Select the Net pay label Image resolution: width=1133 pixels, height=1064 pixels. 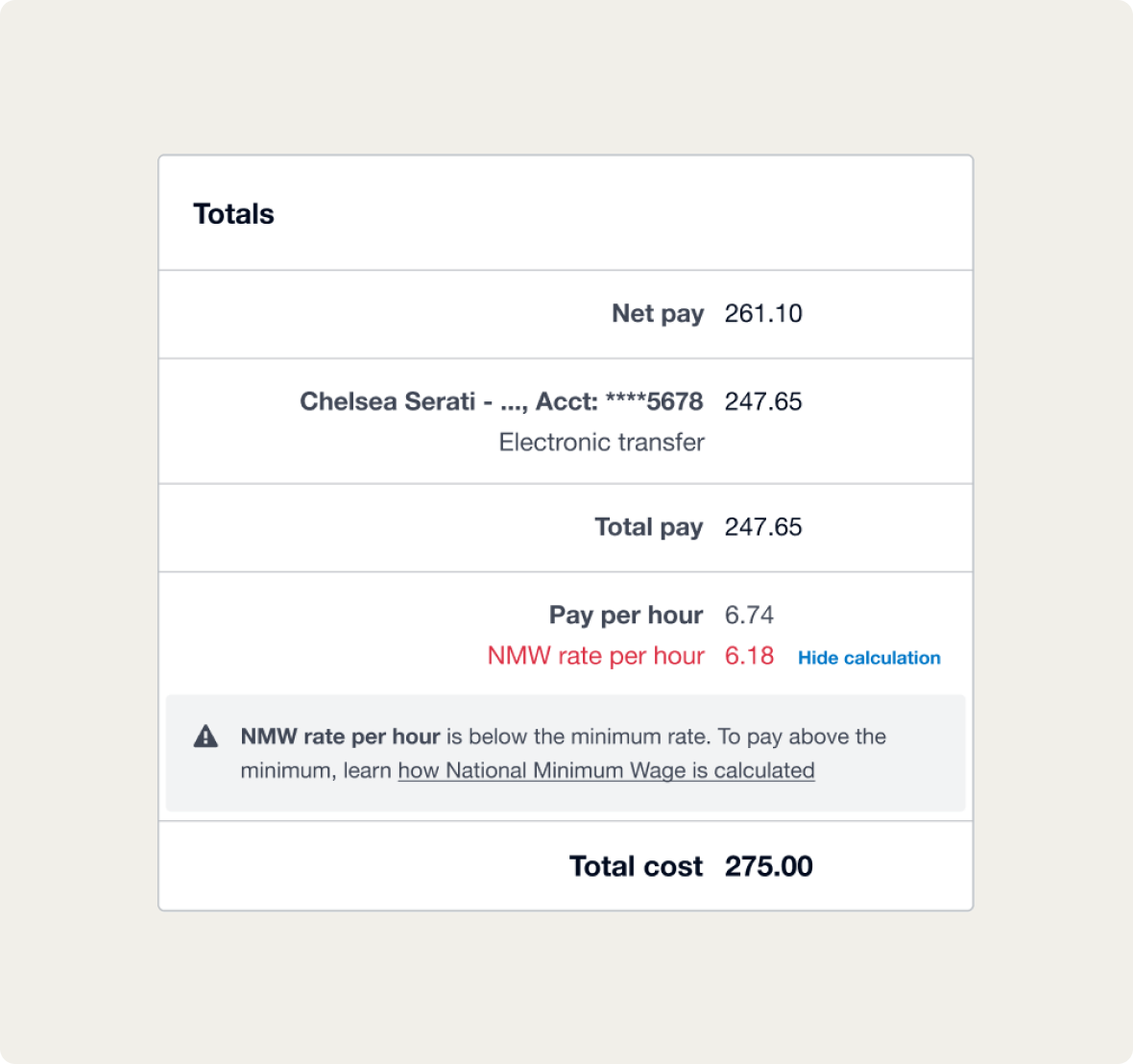click(x=658, y=313)
